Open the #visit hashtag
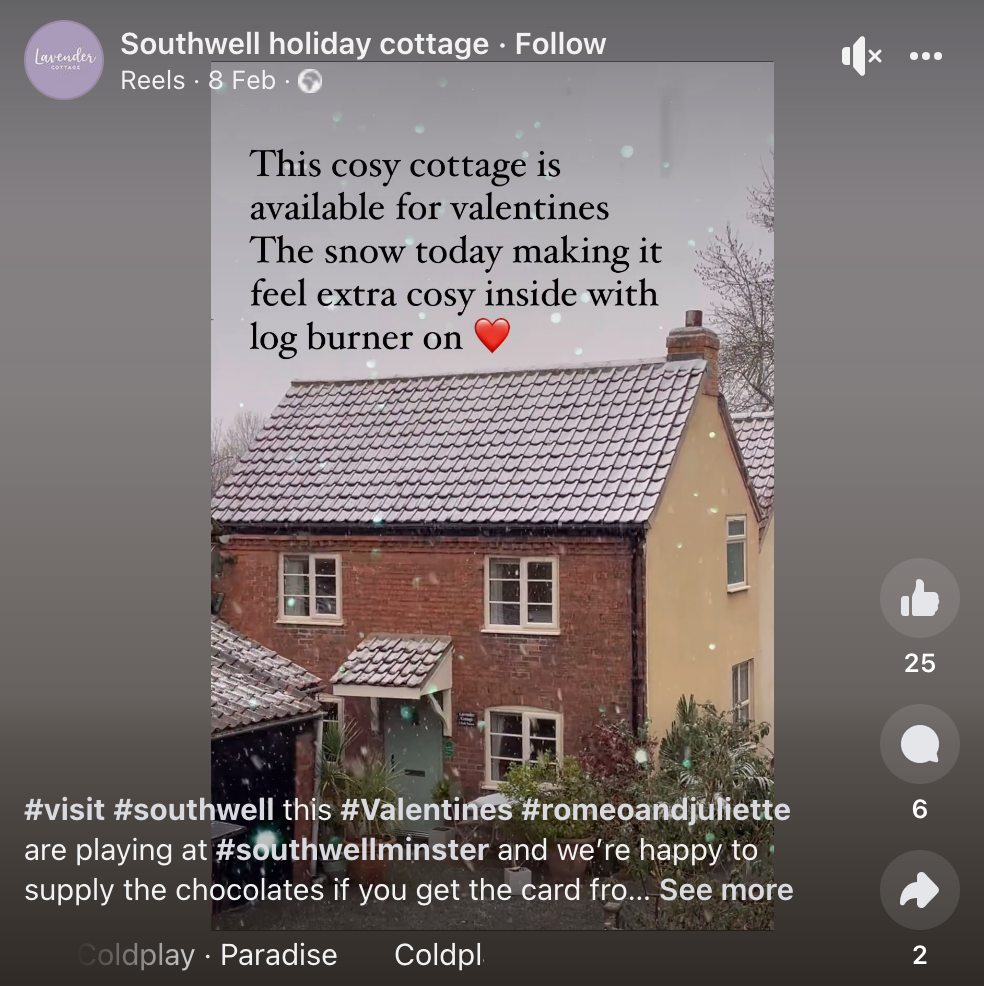Viewport: 984px width, 986px height. pyautogui.click(x=64, y=809)
